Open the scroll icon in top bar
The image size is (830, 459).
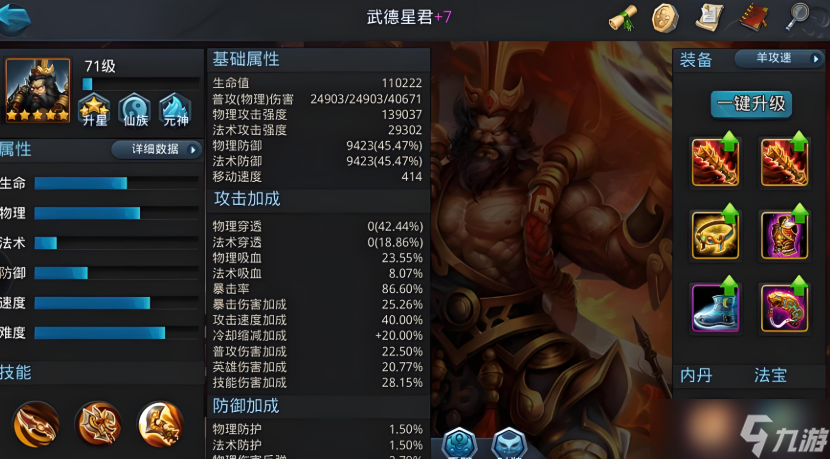[x=622, y=18]
